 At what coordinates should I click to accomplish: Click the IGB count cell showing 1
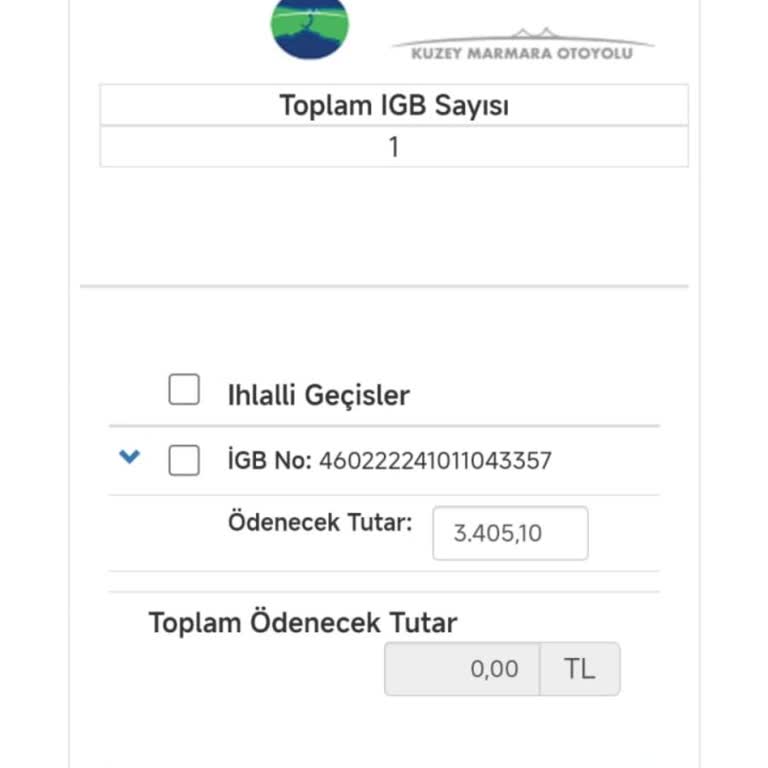(394, 147)
